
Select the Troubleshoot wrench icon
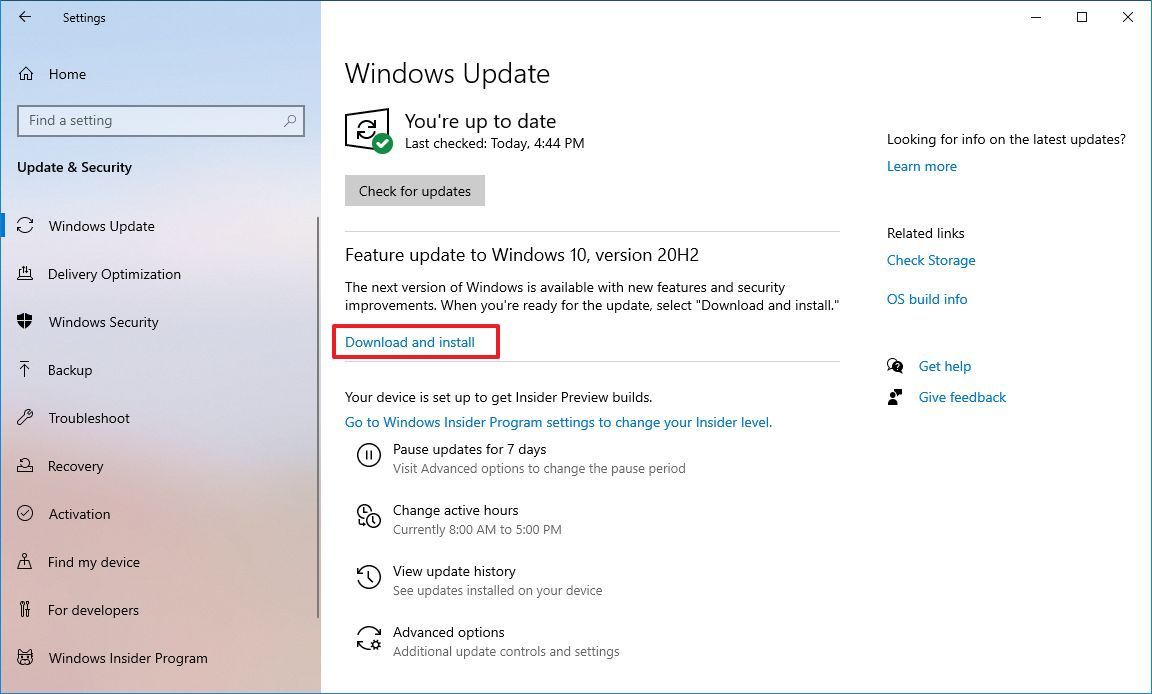click(24, 418)
